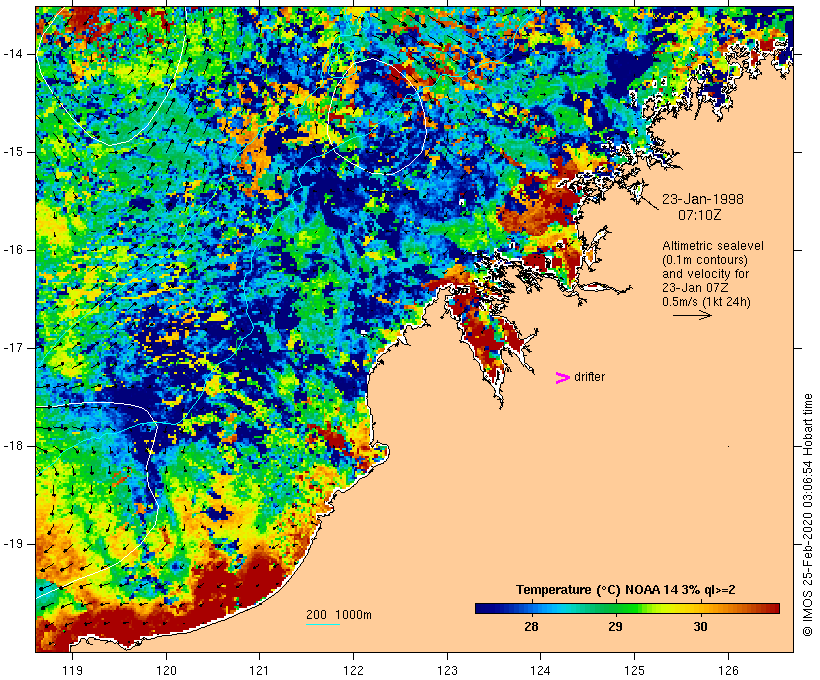Click the 0.5m/s velocity scale arrow

pyautogui.click(x=692, y=315)
